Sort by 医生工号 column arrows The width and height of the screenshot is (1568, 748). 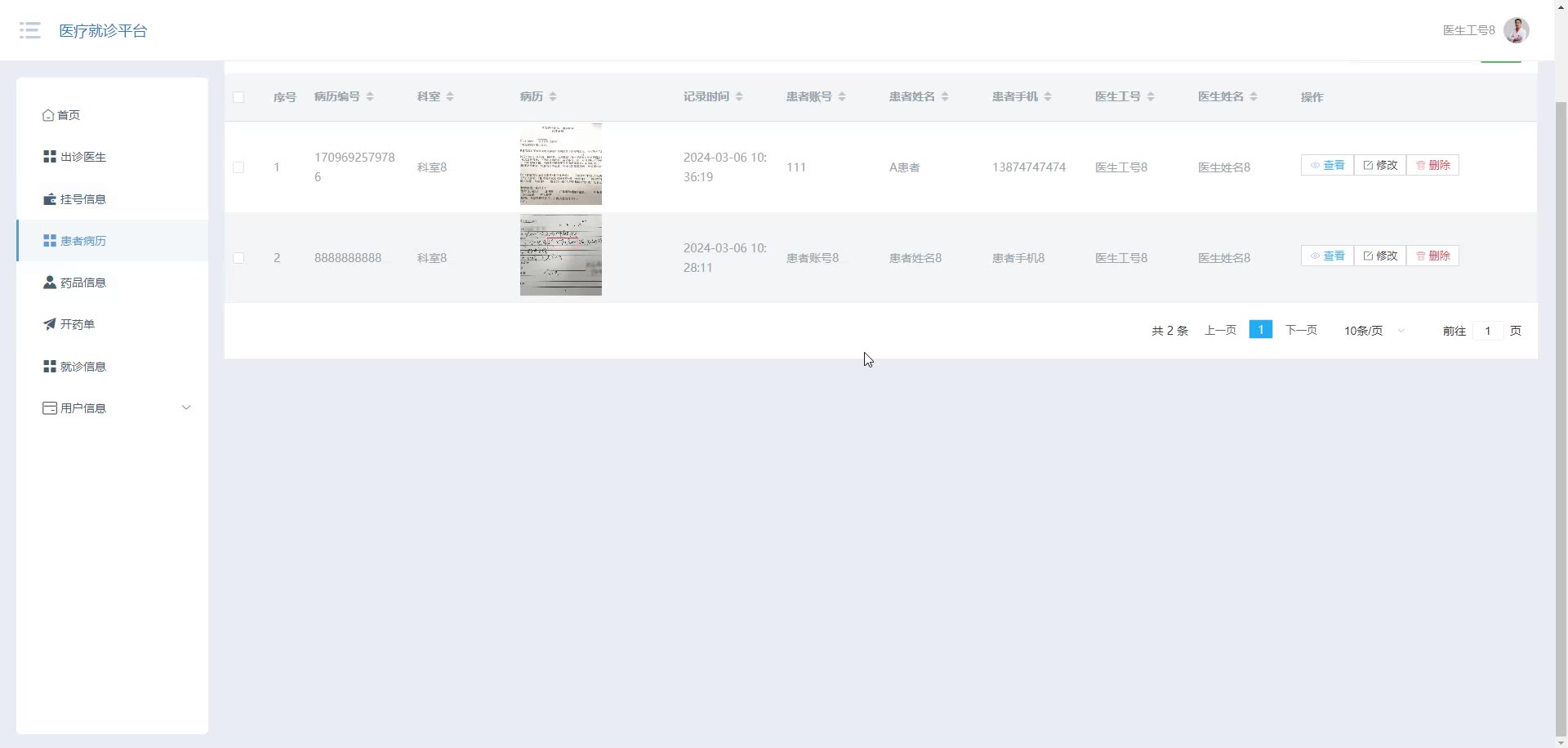[x=1151, y=96]
